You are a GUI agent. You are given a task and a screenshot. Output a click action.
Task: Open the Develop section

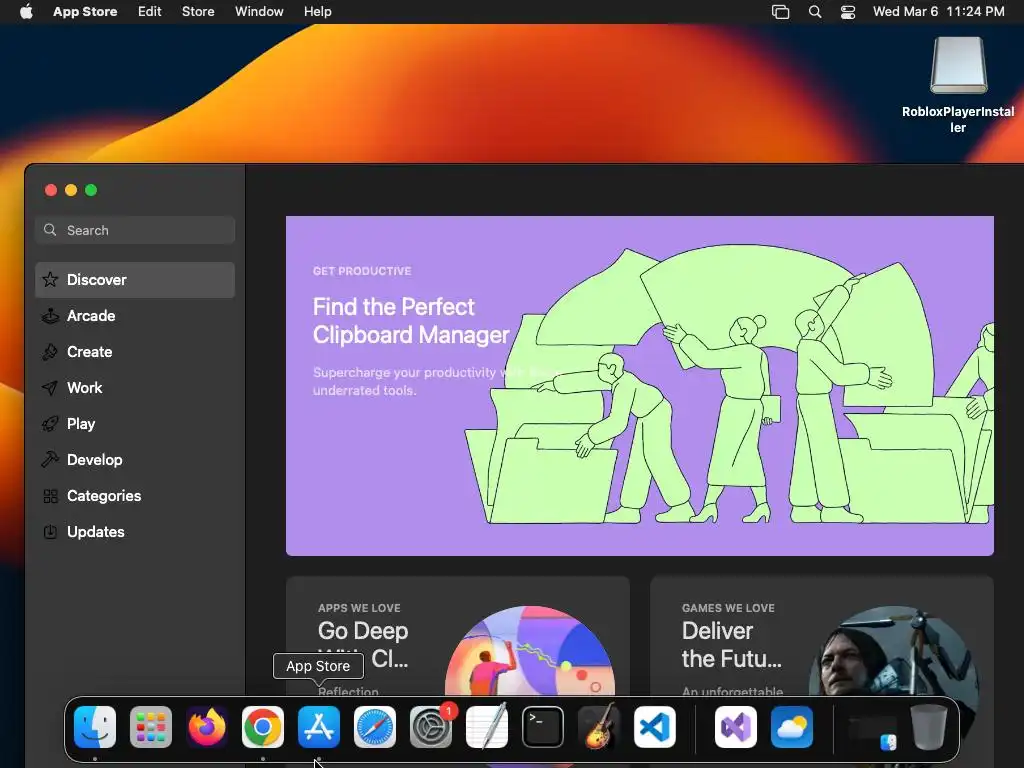tap(135, 460)
